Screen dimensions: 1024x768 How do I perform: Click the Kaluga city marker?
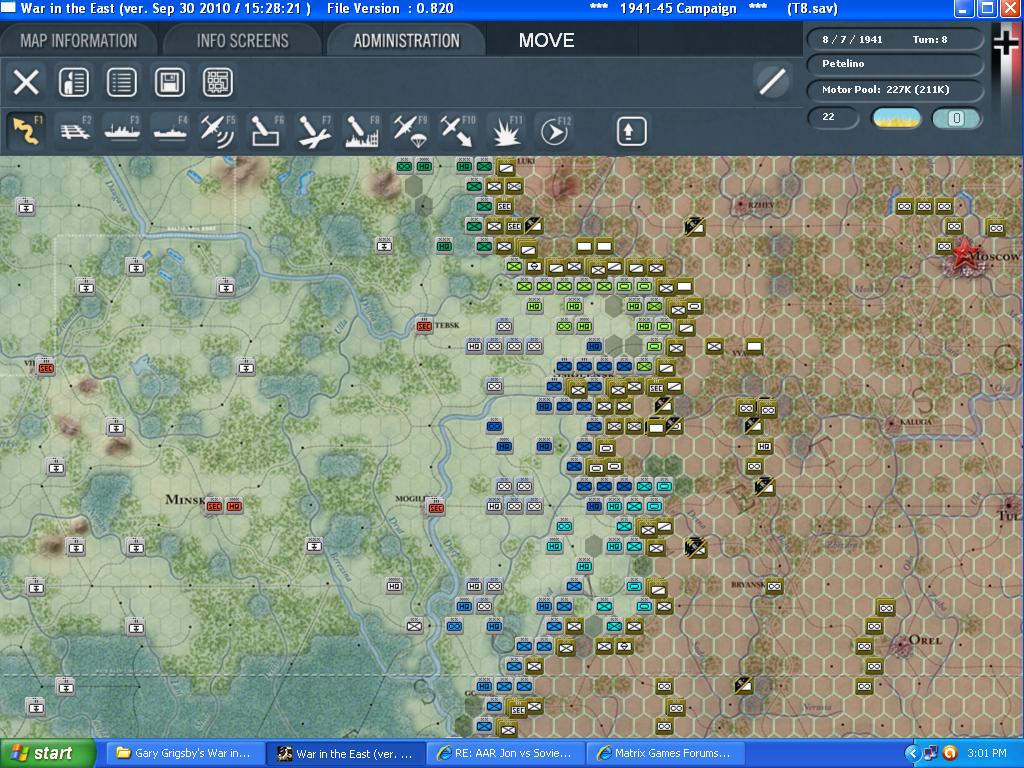(893, 424)
